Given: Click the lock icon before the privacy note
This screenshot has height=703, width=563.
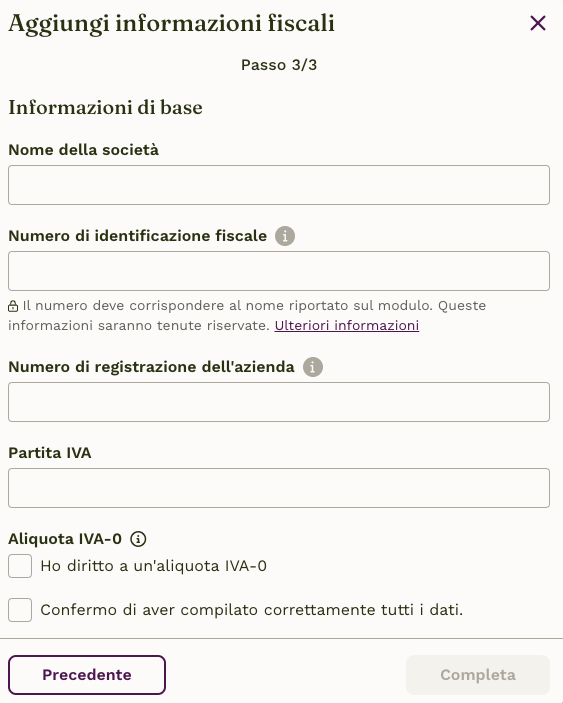Looking at the screenshot, I should click(x=13, y=306).
